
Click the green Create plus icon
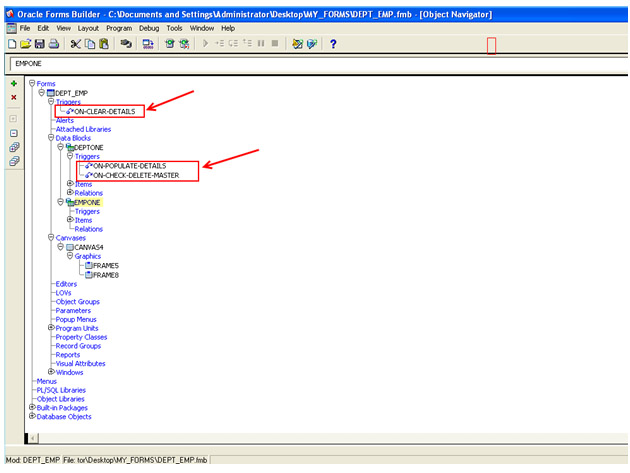click(x=13, y=83)
